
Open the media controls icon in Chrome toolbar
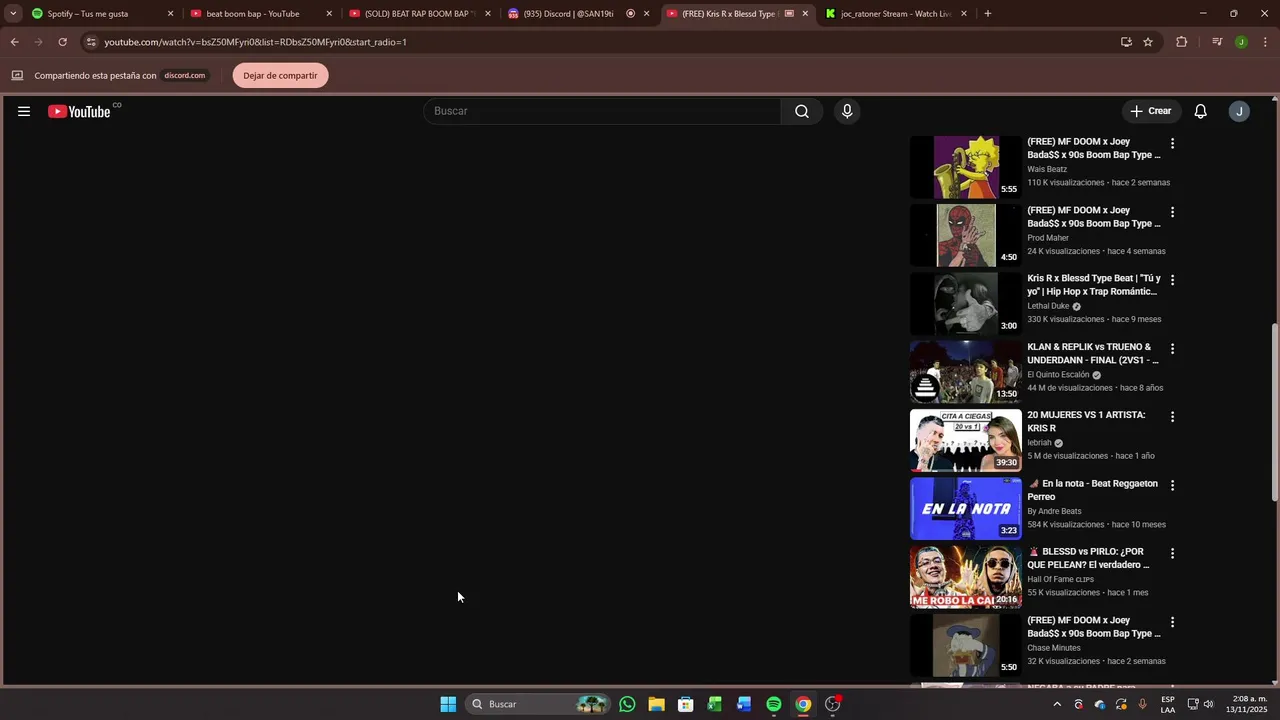coord(1217,42)
